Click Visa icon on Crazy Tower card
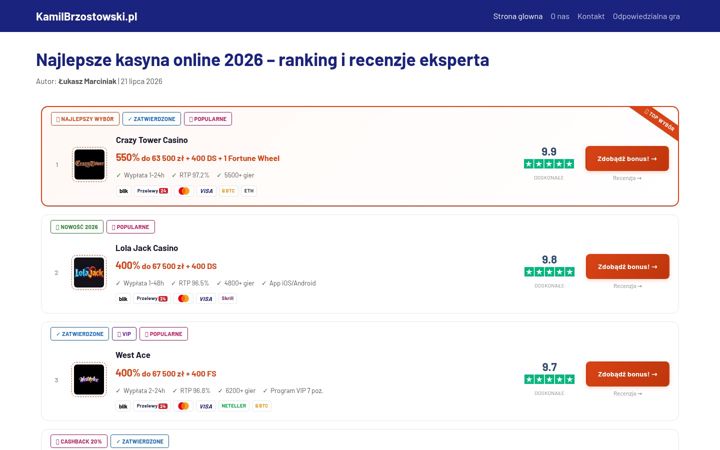The height and width of the screenshot is (450, 720). click(206, 191)
